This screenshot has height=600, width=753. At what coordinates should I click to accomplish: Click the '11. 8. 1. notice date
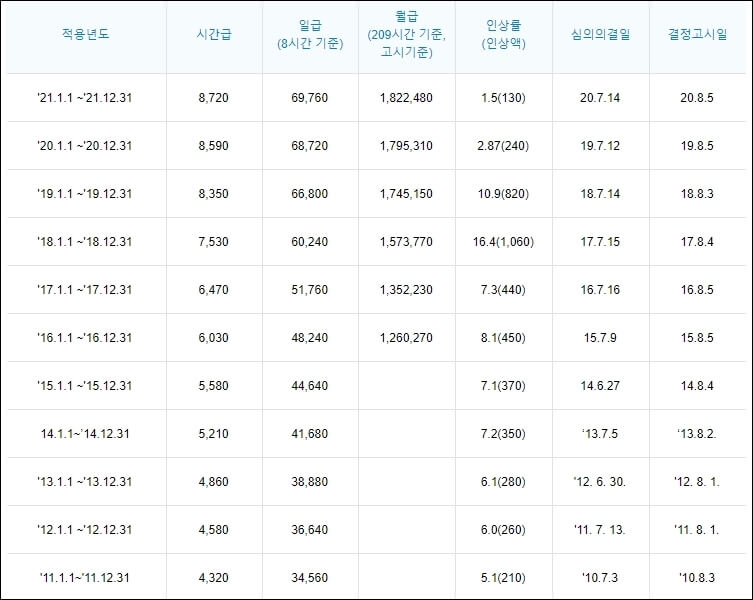coord(697,530)
